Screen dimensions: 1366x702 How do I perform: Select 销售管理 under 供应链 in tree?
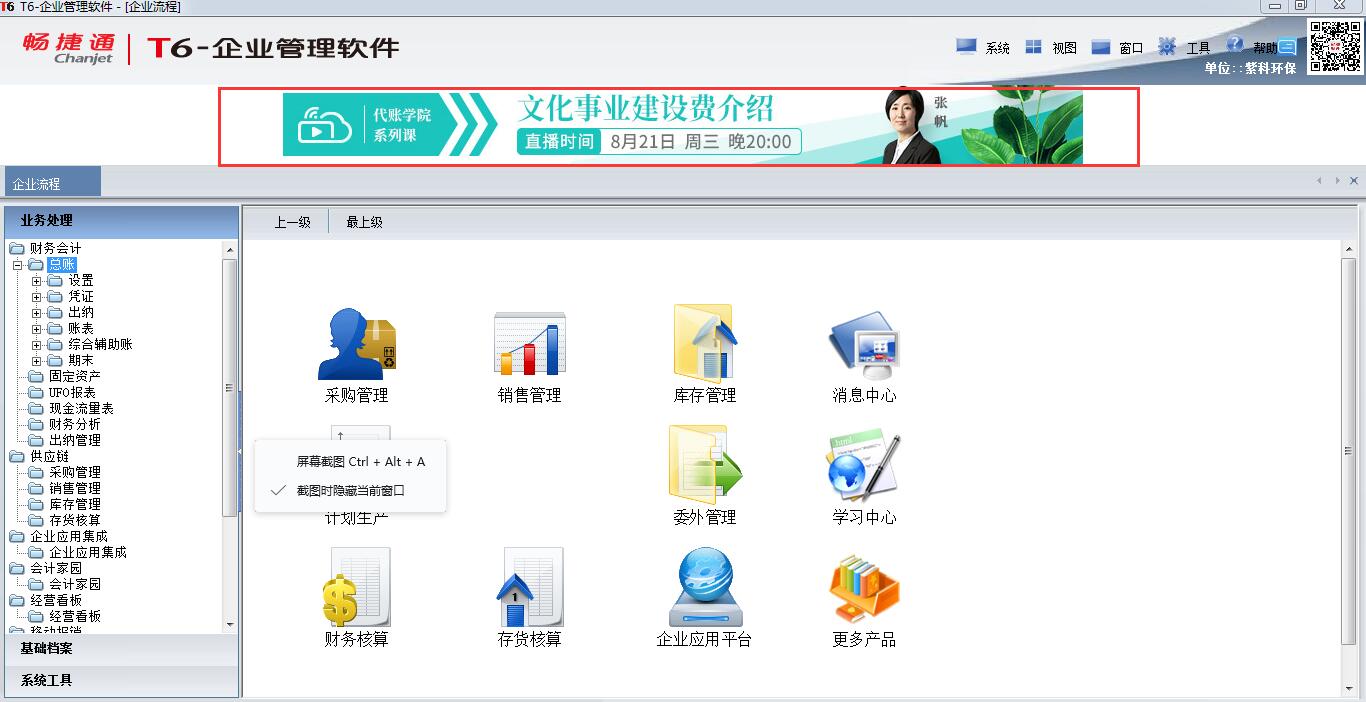[x=75, y=489]
